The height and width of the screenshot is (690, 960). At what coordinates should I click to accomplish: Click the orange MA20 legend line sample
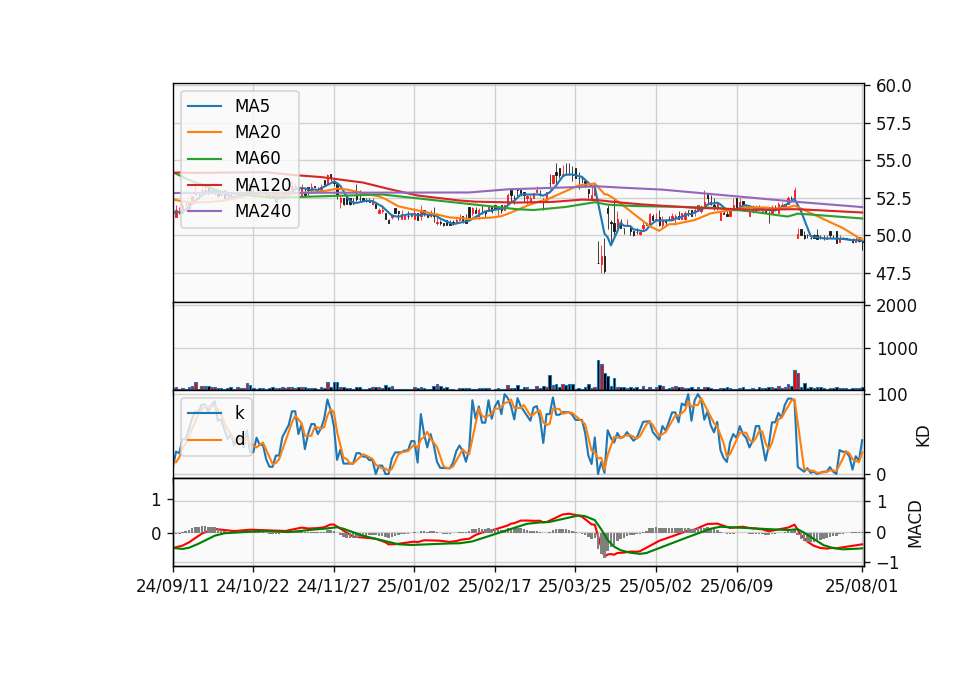[204, 132]
